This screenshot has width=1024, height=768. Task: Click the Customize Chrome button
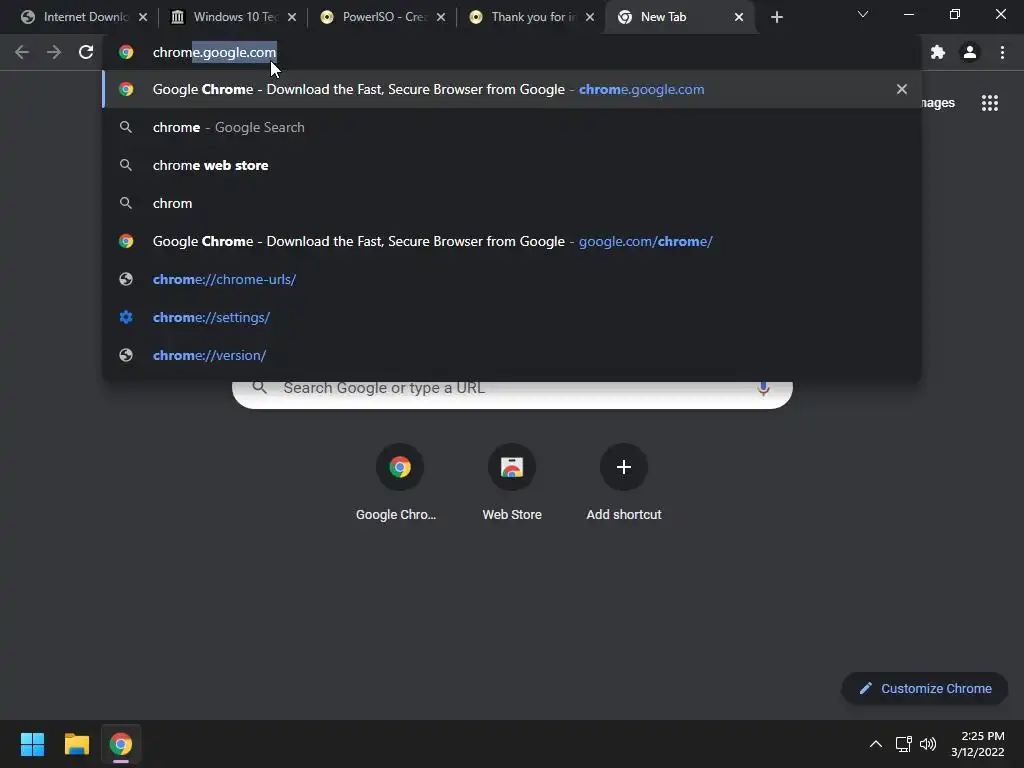(925, 688)
